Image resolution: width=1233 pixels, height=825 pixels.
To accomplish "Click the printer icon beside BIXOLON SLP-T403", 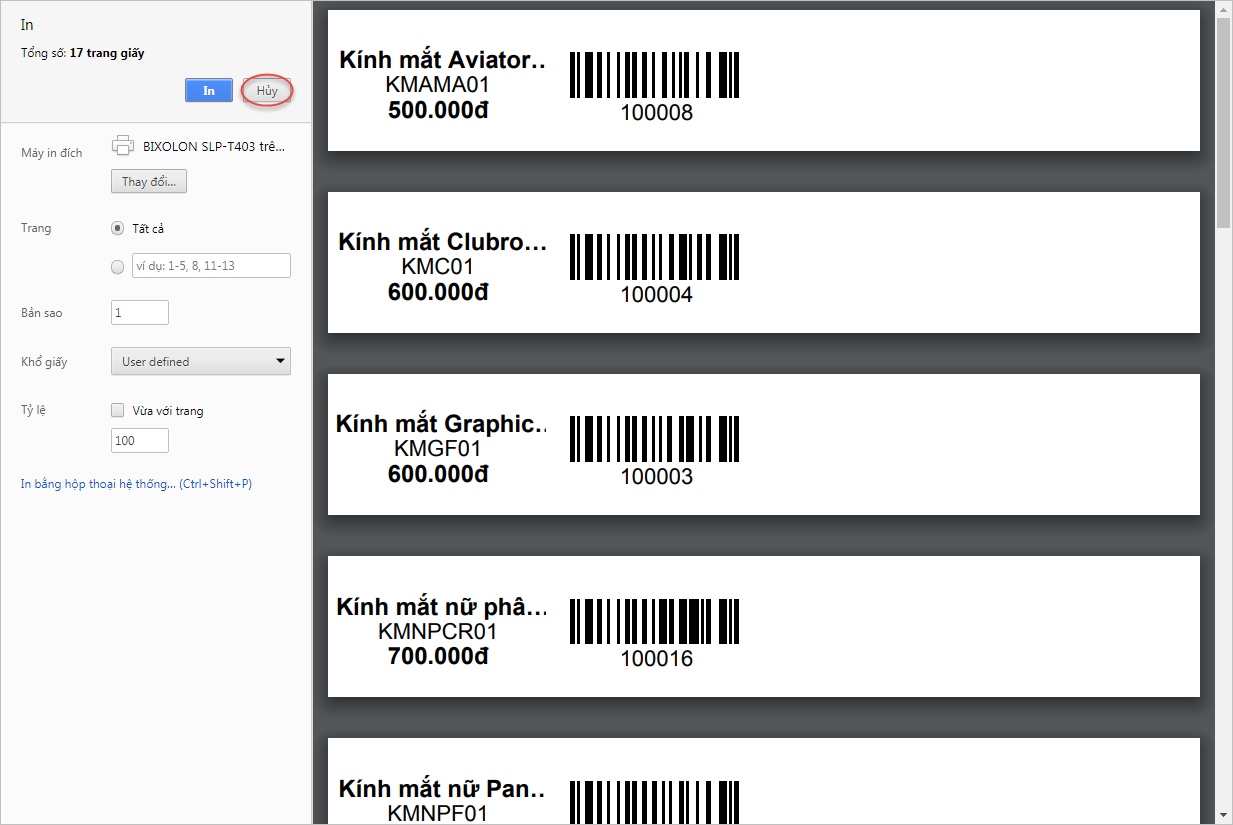I will [x=123, y=145].
